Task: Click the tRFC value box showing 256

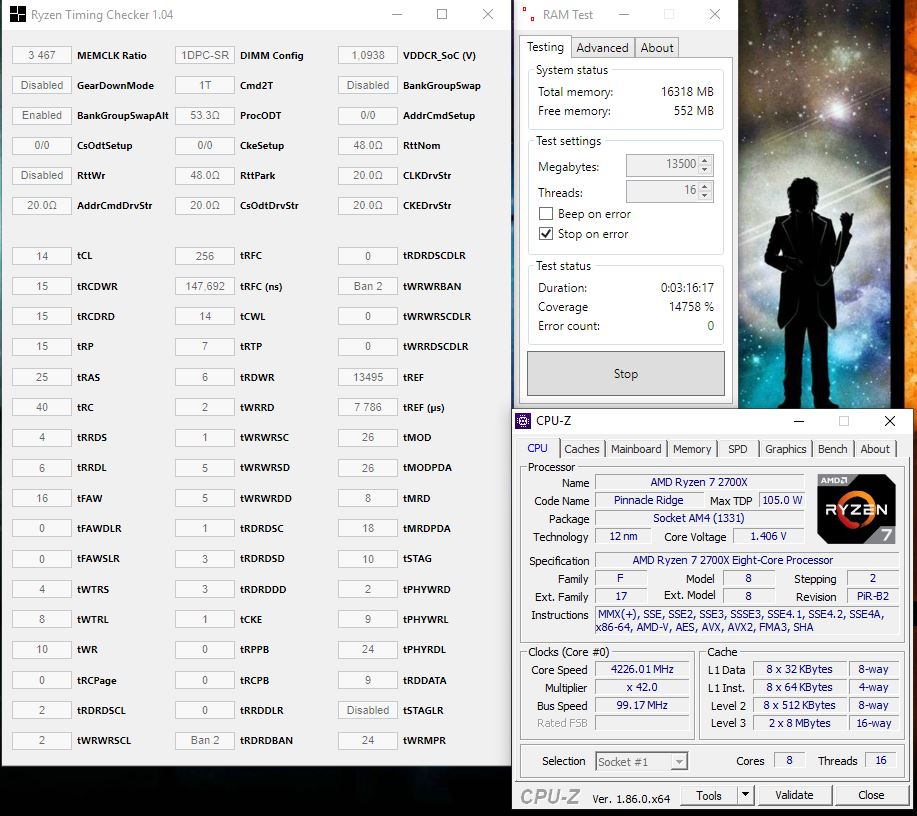Action: (205, 256)
